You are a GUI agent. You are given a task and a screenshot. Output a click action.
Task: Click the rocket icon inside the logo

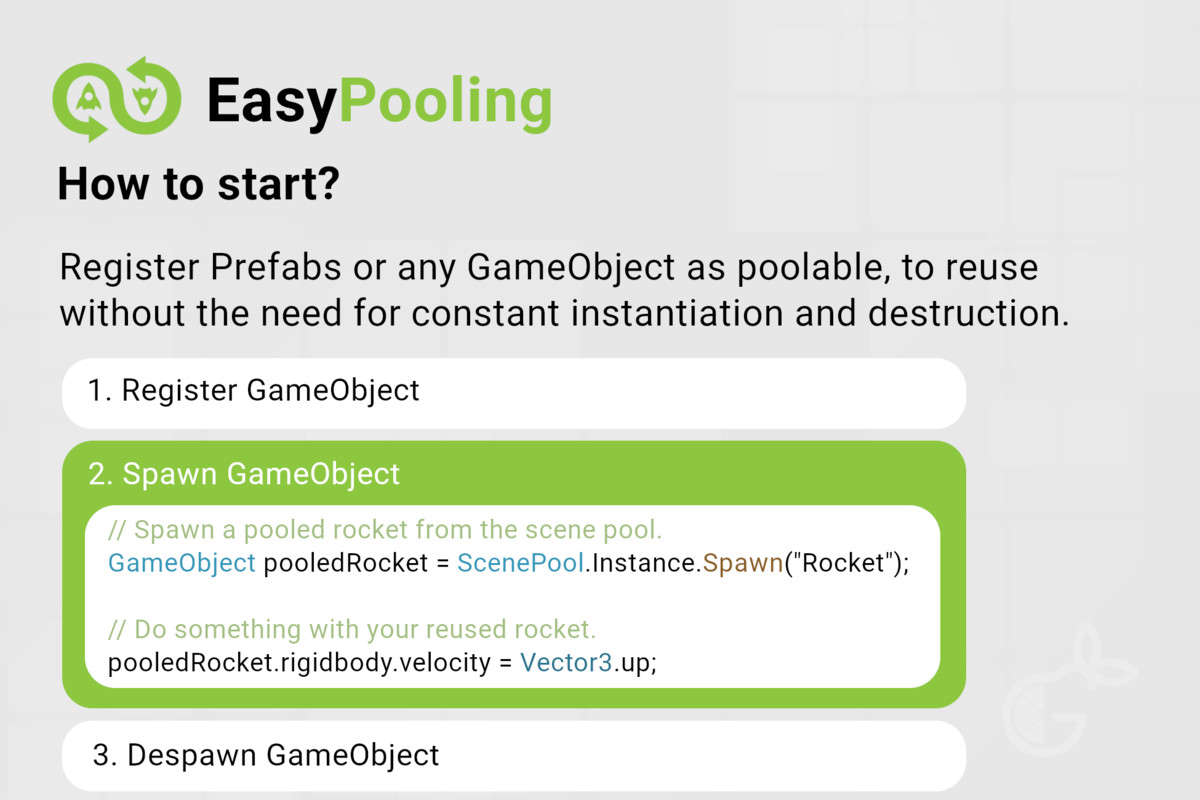pyautogui.click(x=87, y=98)
